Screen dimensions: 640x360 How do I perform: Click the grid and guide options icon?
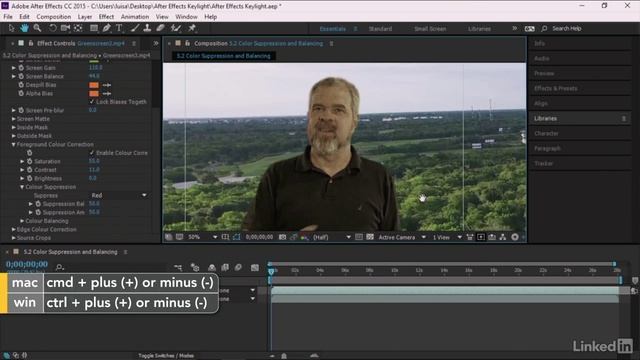tap(225, 237)
